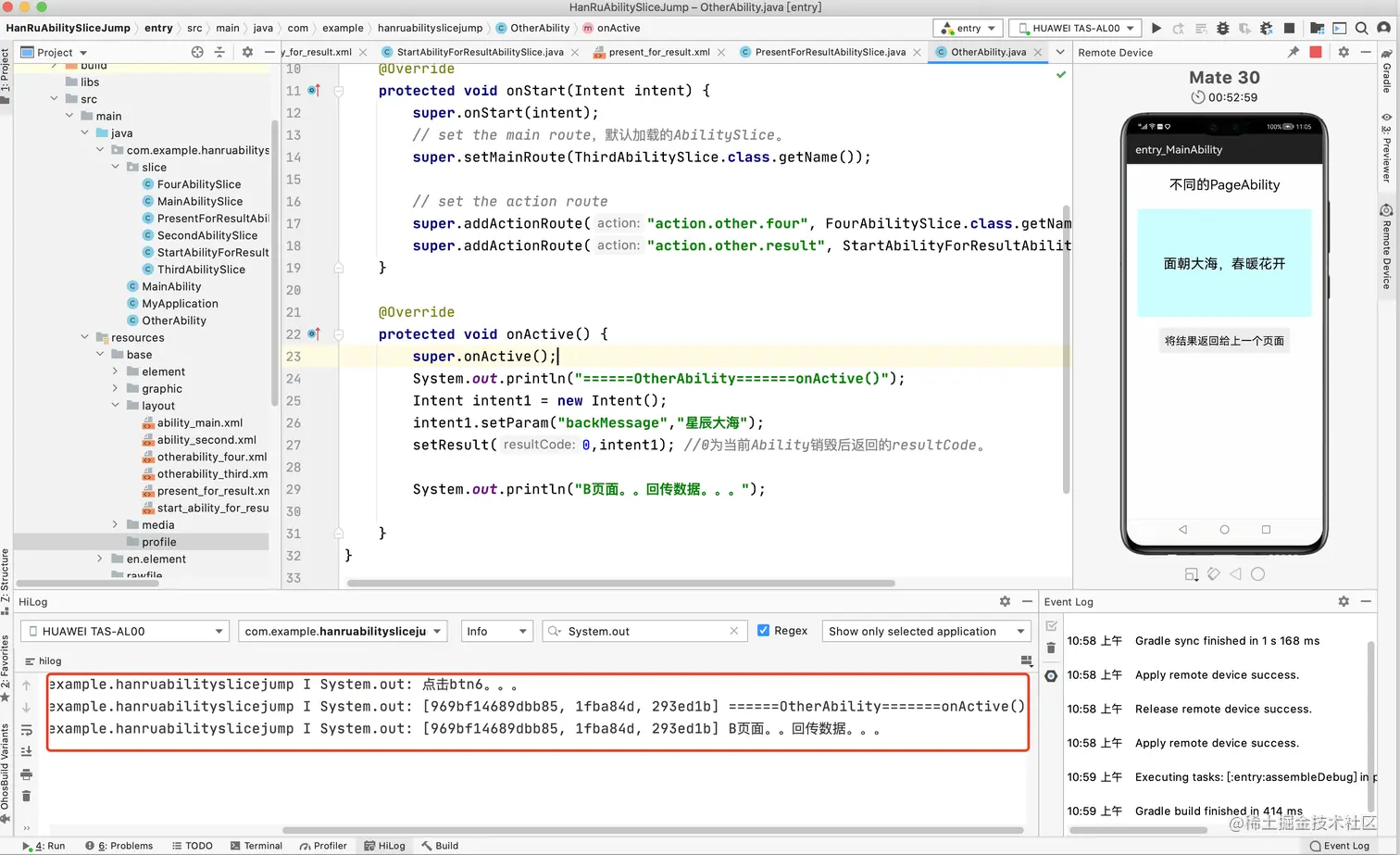Open the Info log level dropdown
Viewport: 1400px width, 855px height.
pyautogui.click(x=496, y=631)
